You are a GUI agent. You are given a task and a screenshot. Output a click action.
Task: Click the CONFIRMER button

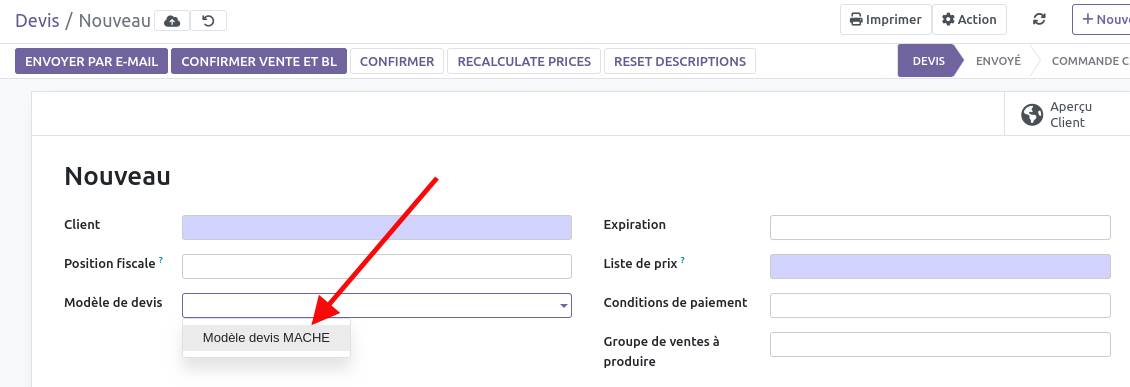point(397,61)
